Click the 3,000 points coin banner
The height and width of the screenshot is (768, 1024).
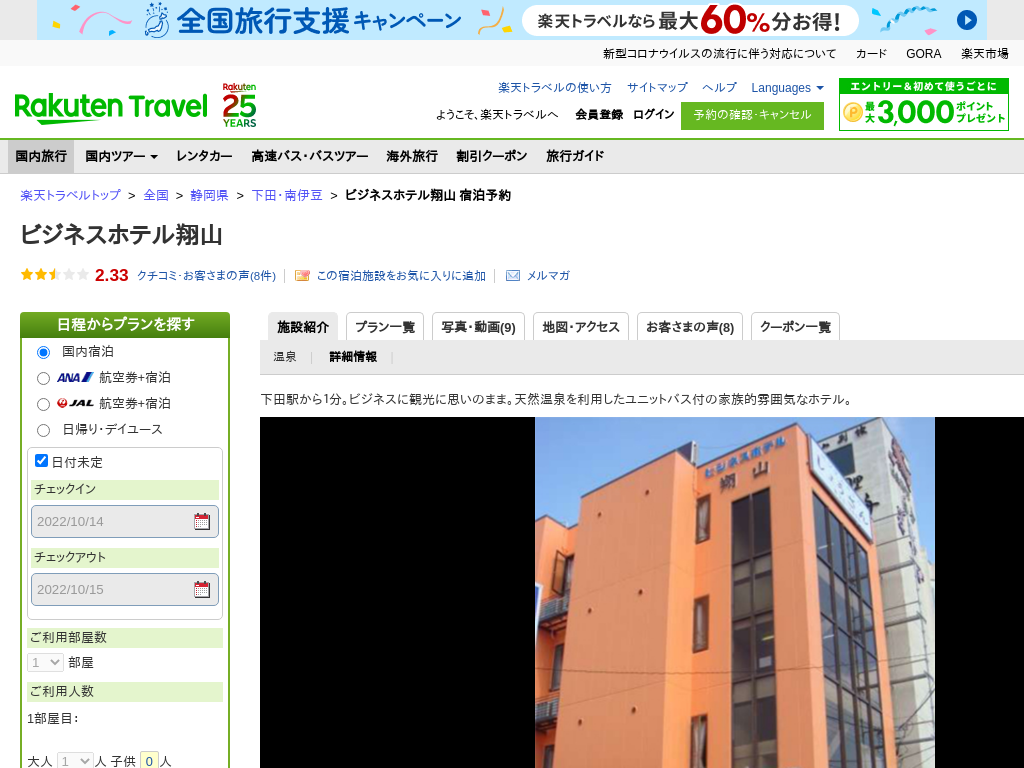[923, 104]
